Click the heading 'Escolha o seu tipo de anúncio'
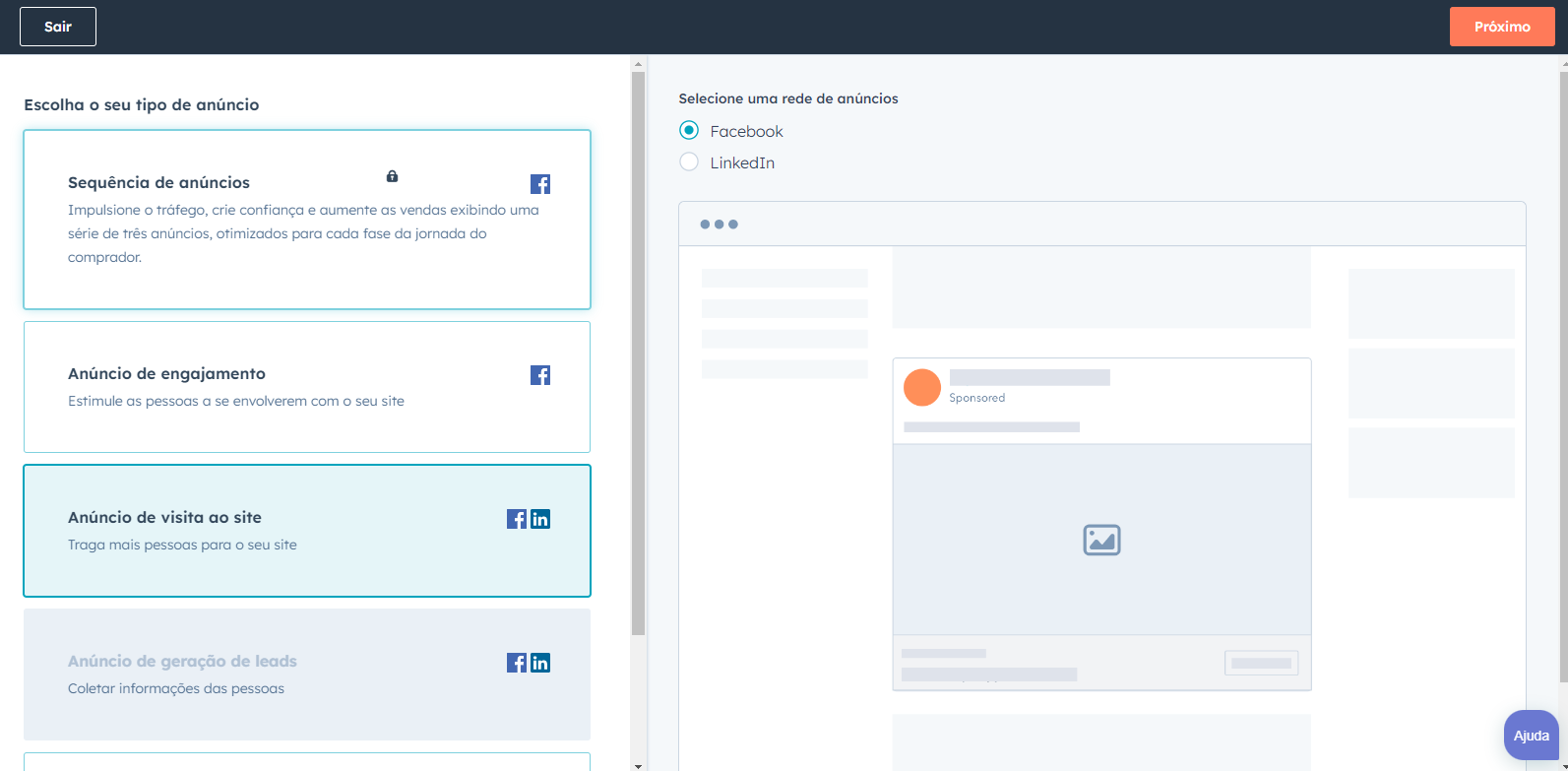The height and width of the screenshot is (771, 1568). [x=142, y=104]
